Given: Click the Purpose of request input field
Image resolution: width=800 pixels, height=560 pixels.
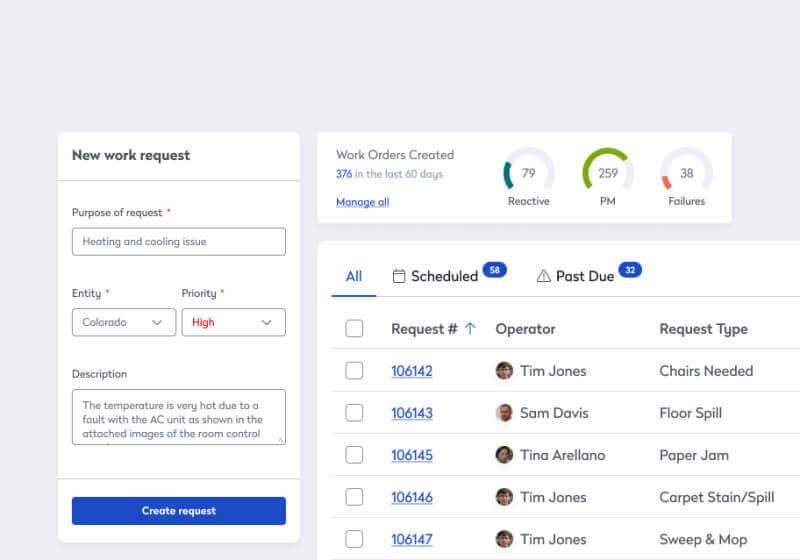Looking at the screenshot, I should click(x=179, y=241).
